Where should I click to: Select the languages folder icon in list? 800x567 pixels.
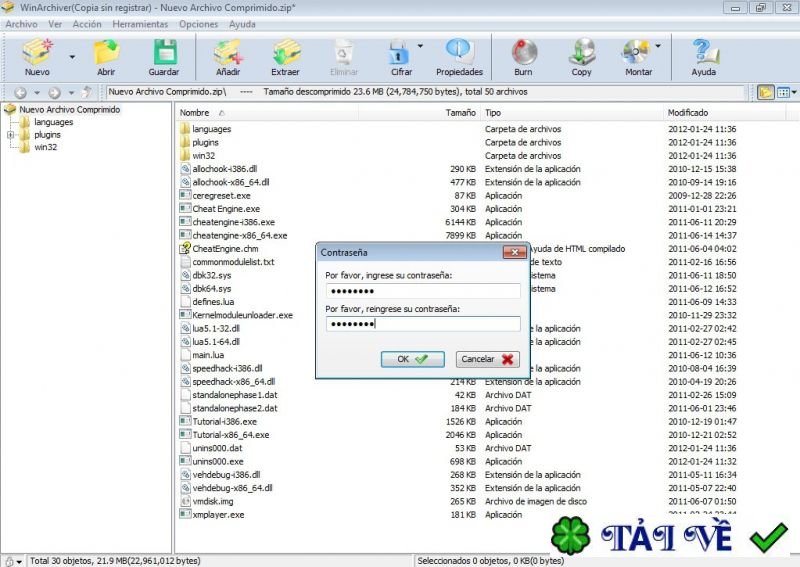point(185,129)
